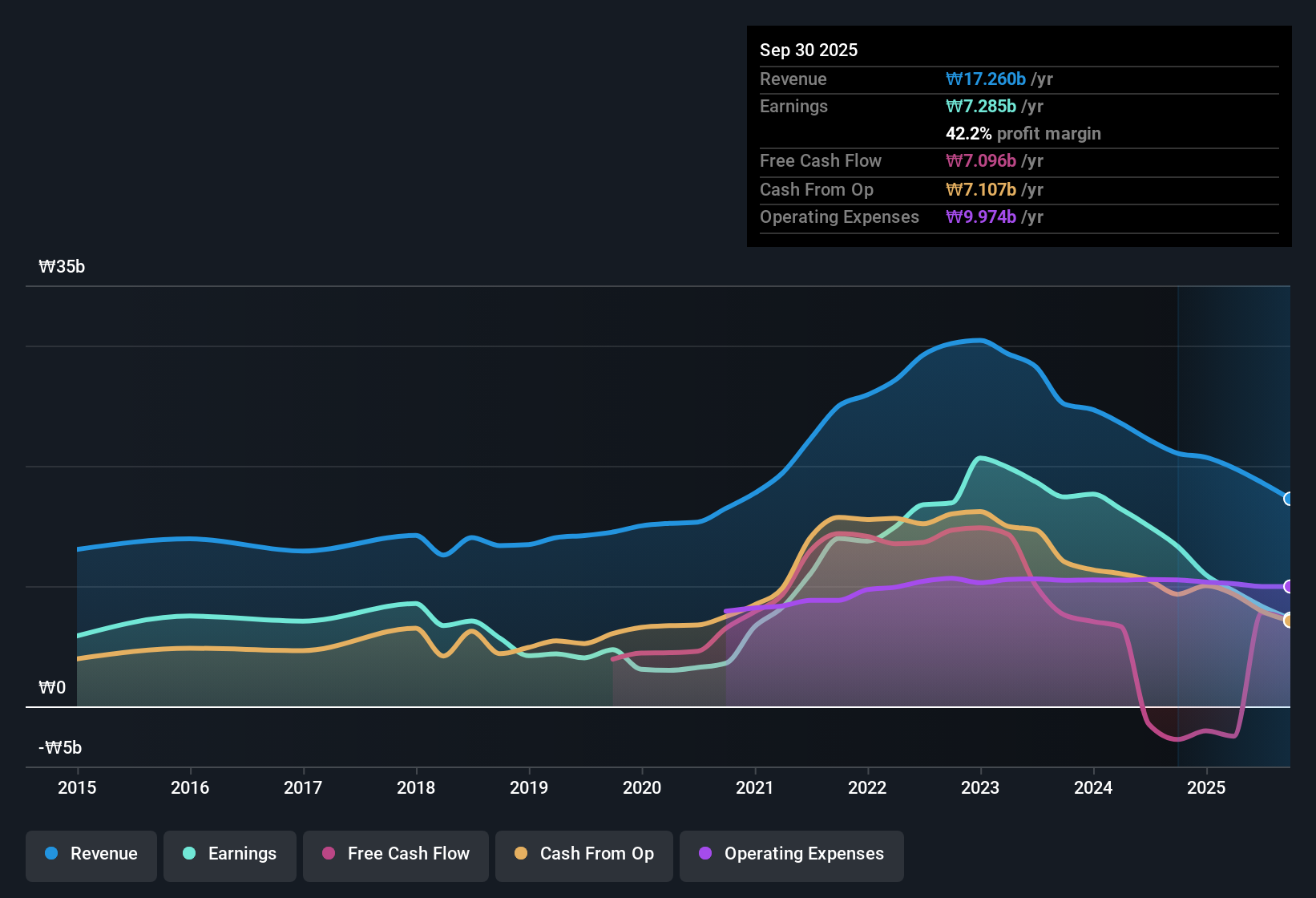Toggle the Revenue legend button

point(91,854)
